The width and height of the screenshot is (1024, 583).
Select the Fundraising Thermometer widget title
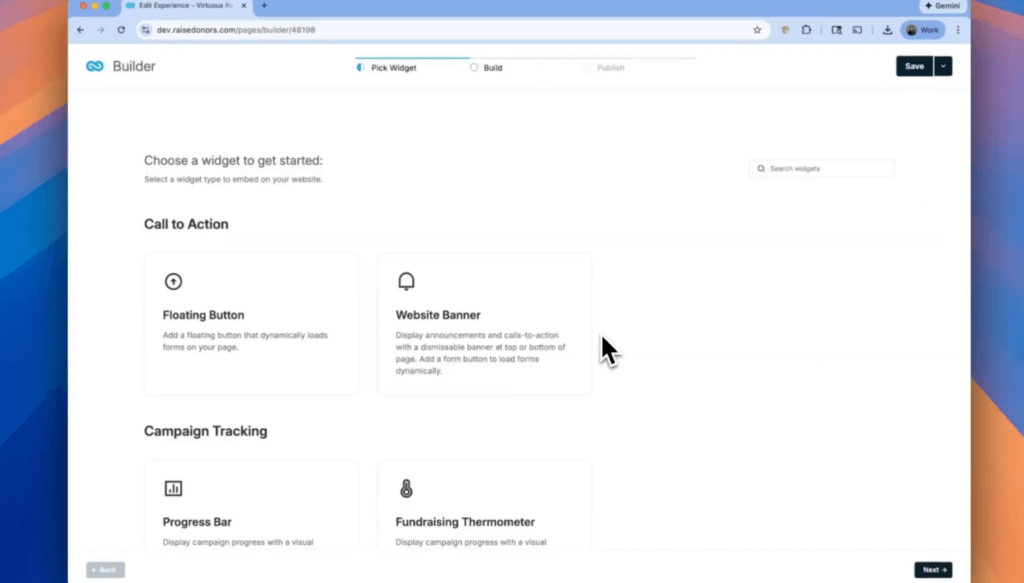click(x=465, y=522)
